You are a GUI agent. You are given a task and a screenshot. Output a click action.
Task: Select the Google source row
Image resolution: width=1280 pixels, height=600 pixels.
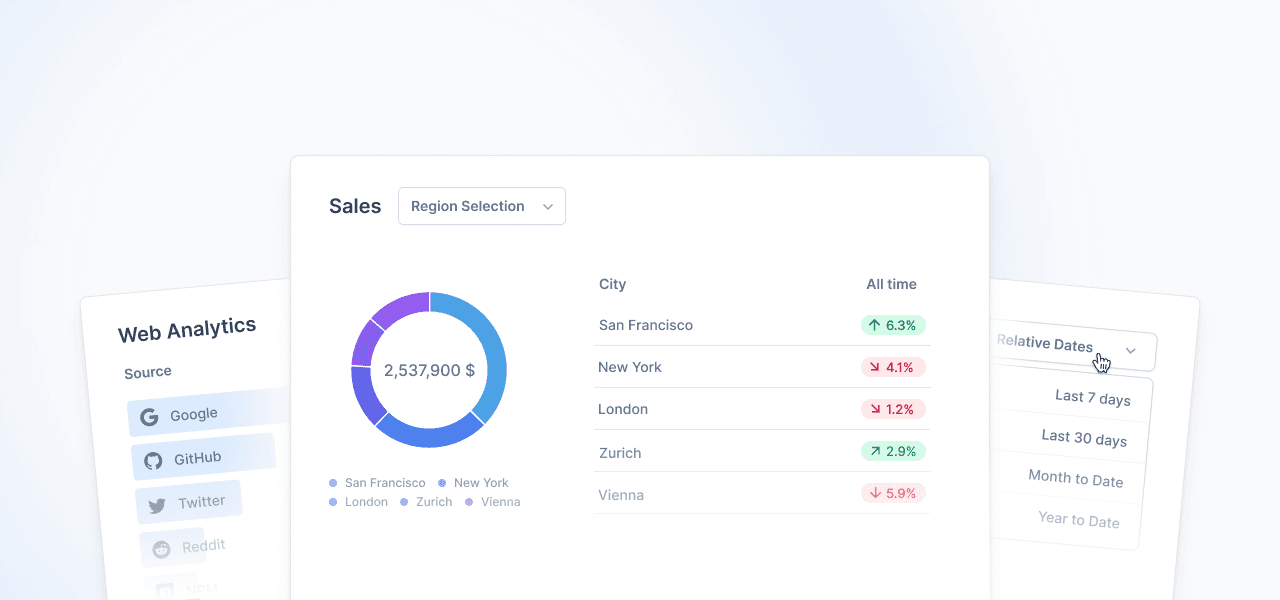point(207,413)
